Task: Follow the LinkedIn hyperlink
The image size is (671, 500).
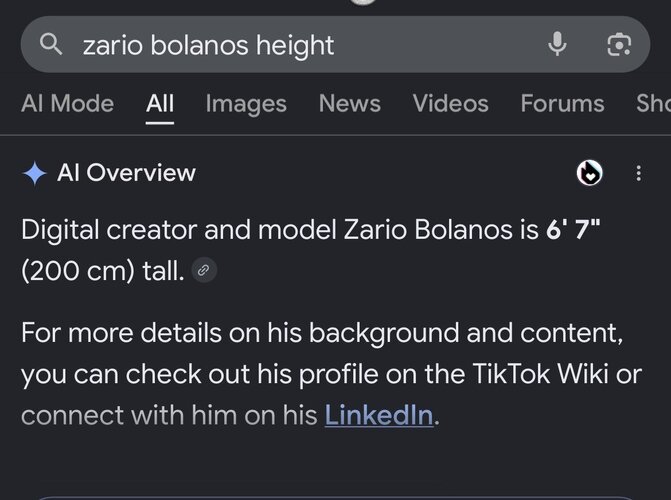Action: pos(379,415)
